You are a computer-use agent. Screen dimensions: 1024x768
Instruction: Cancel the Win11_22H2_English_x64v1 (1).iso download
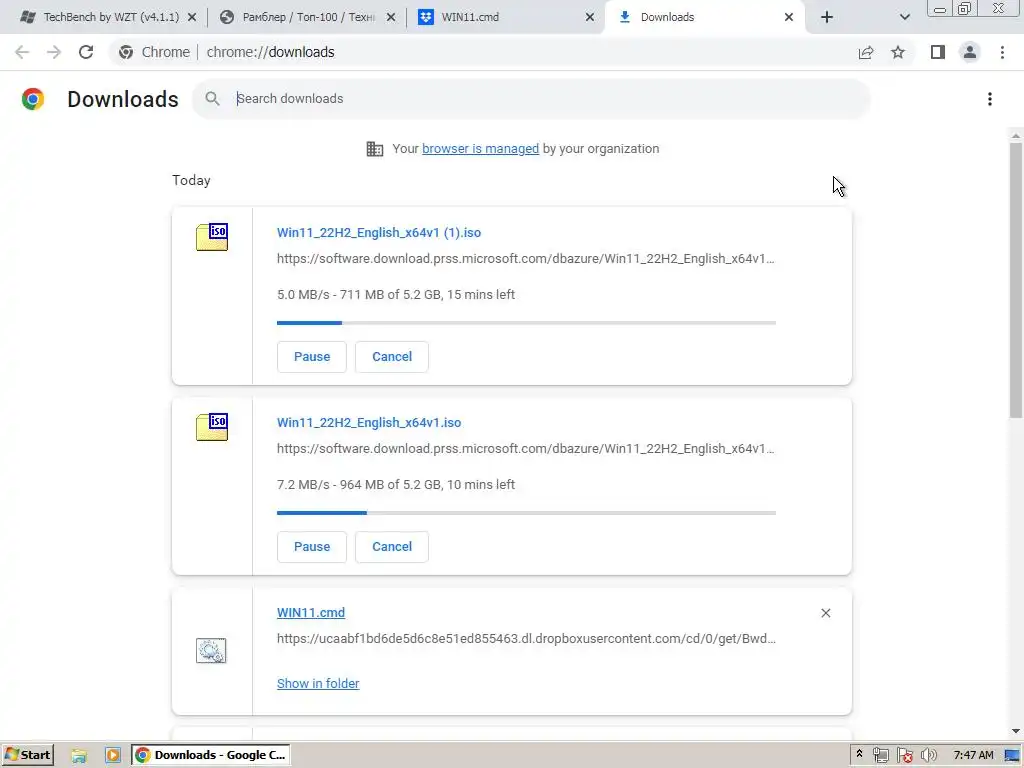point(392,357)
